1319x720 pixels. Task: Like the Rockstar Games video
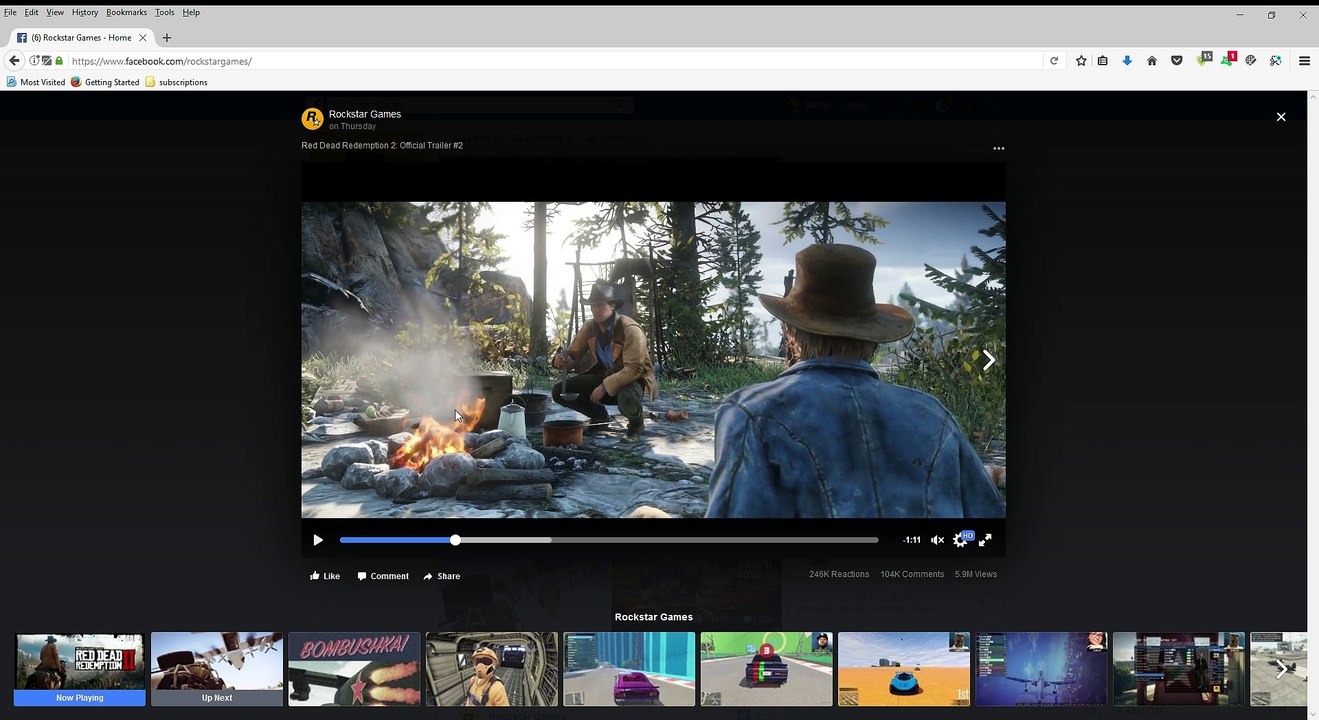click(x=325, y=576)
